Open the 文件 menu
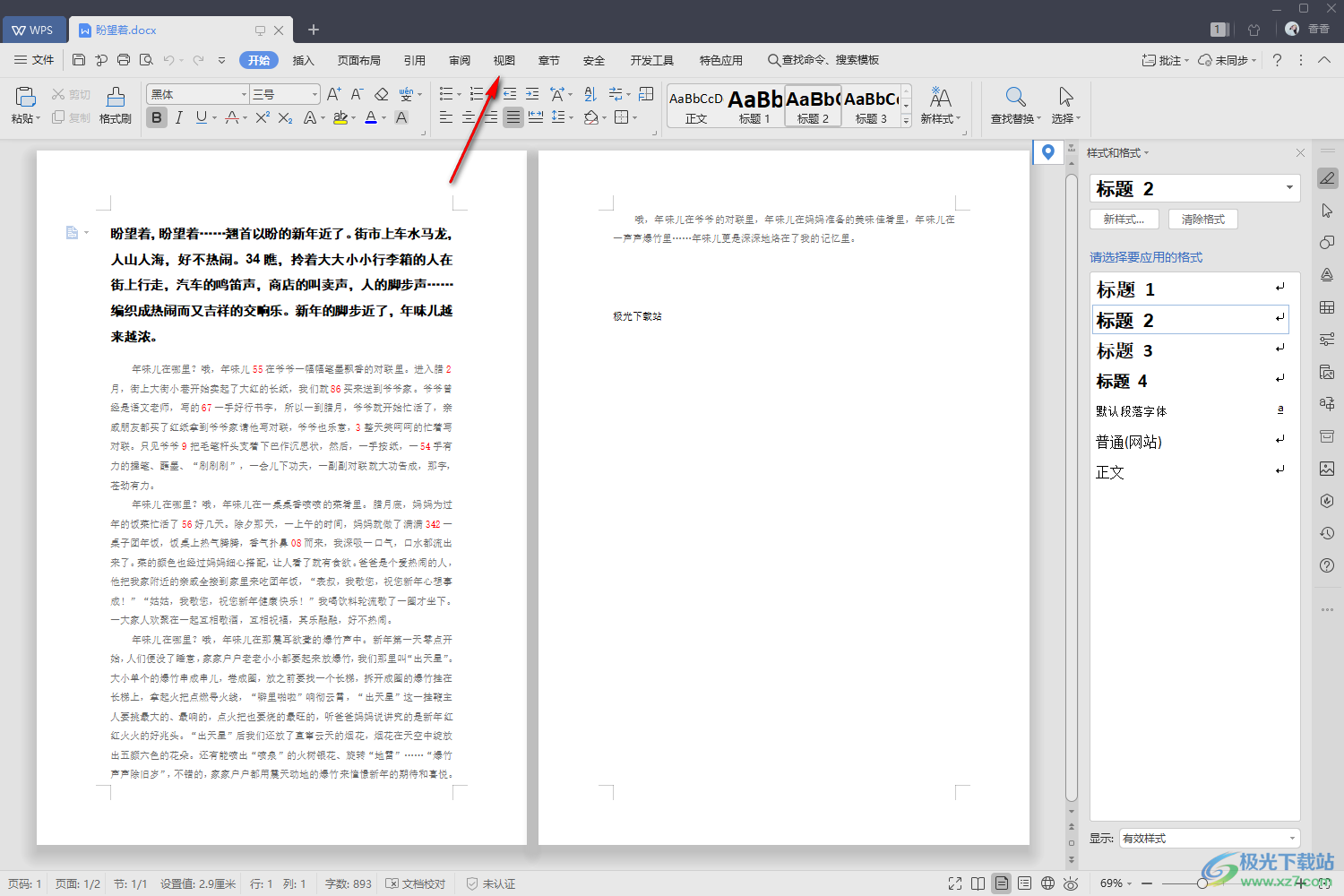 [x=34, y=60]
